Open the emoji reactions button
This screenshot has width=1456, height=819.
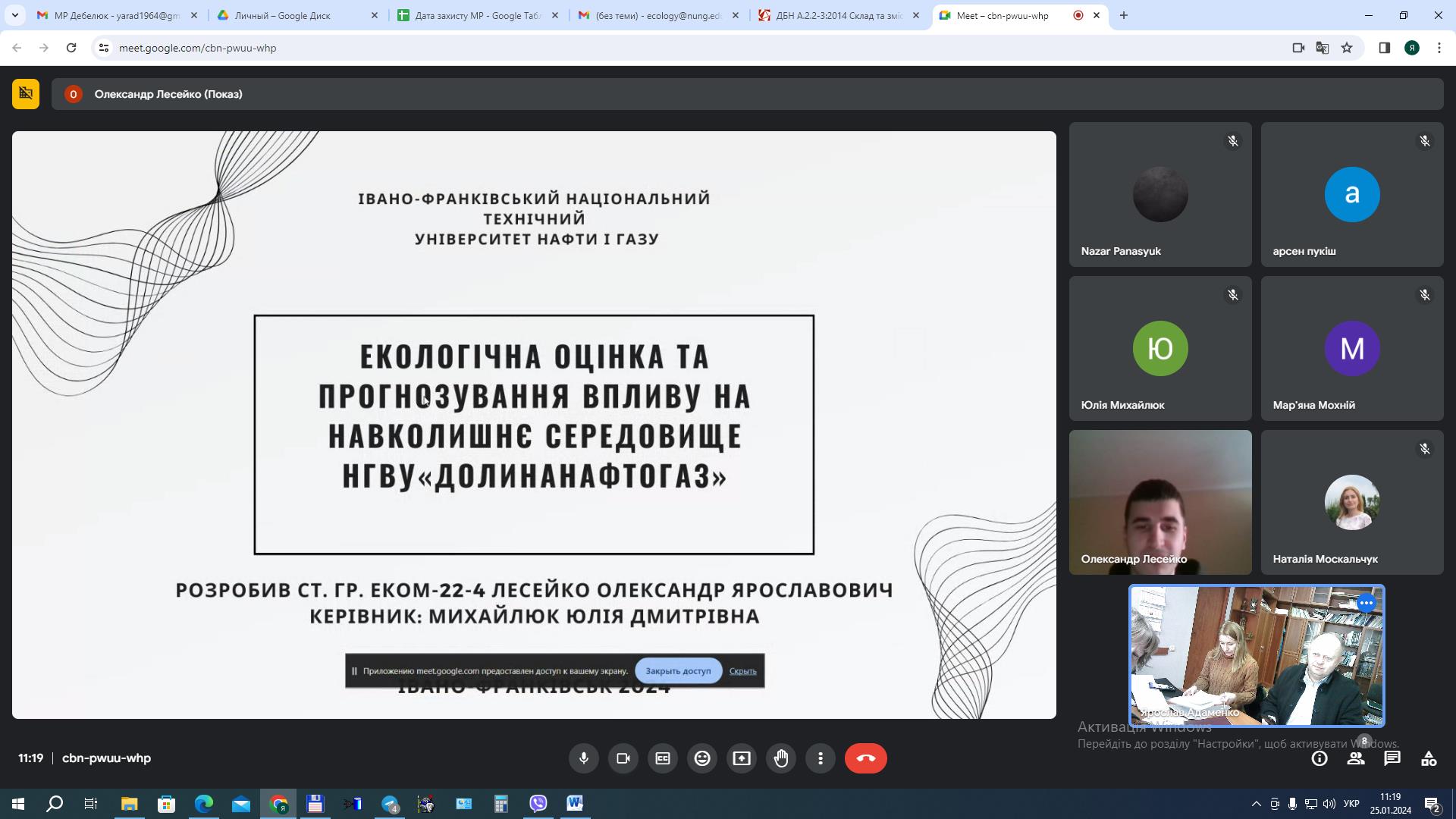tap(701, 758)
